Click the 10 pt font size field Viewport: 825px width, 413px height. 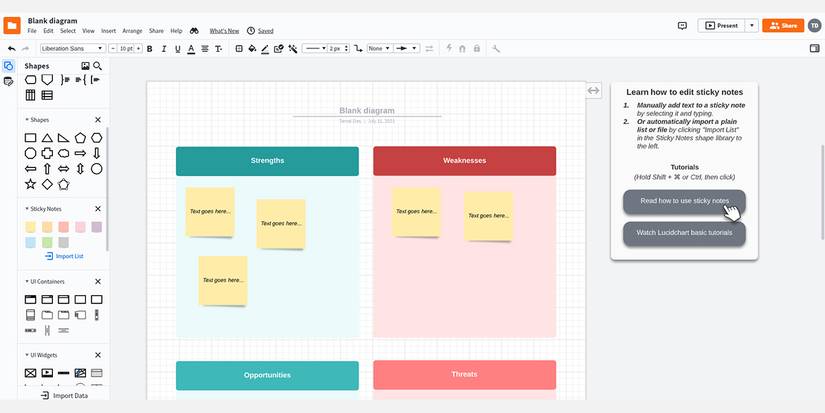[x=126, y=48]
